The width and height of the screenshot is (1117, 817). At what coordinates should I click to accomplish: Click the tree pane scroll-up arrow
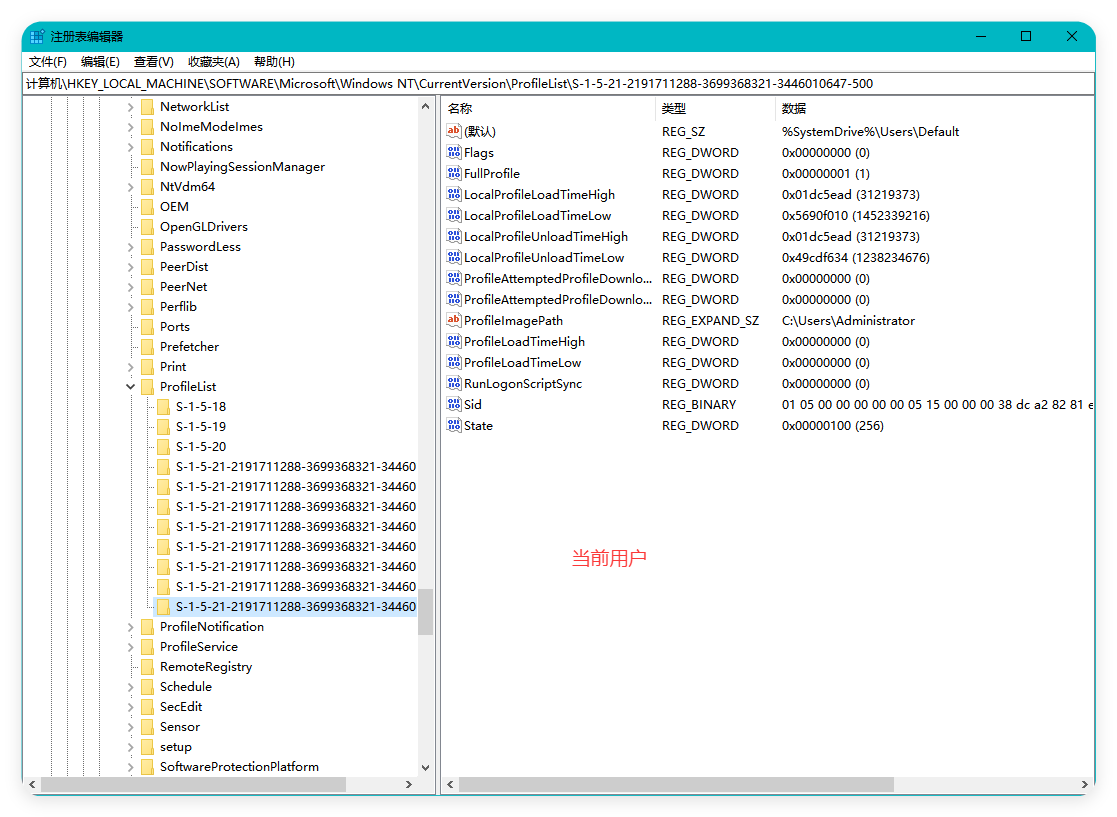click(425, 106)
